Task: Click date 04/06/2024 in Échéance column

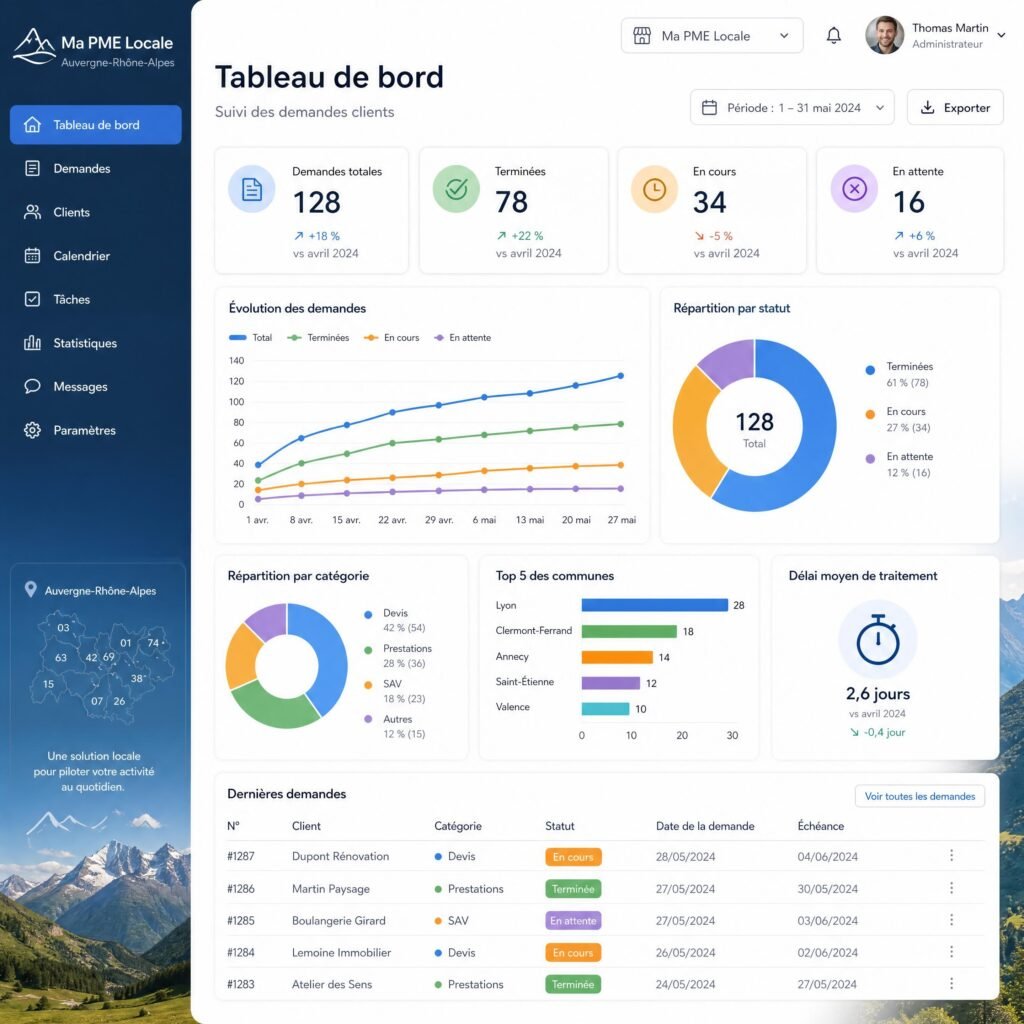Action: (x=827, y=857)
